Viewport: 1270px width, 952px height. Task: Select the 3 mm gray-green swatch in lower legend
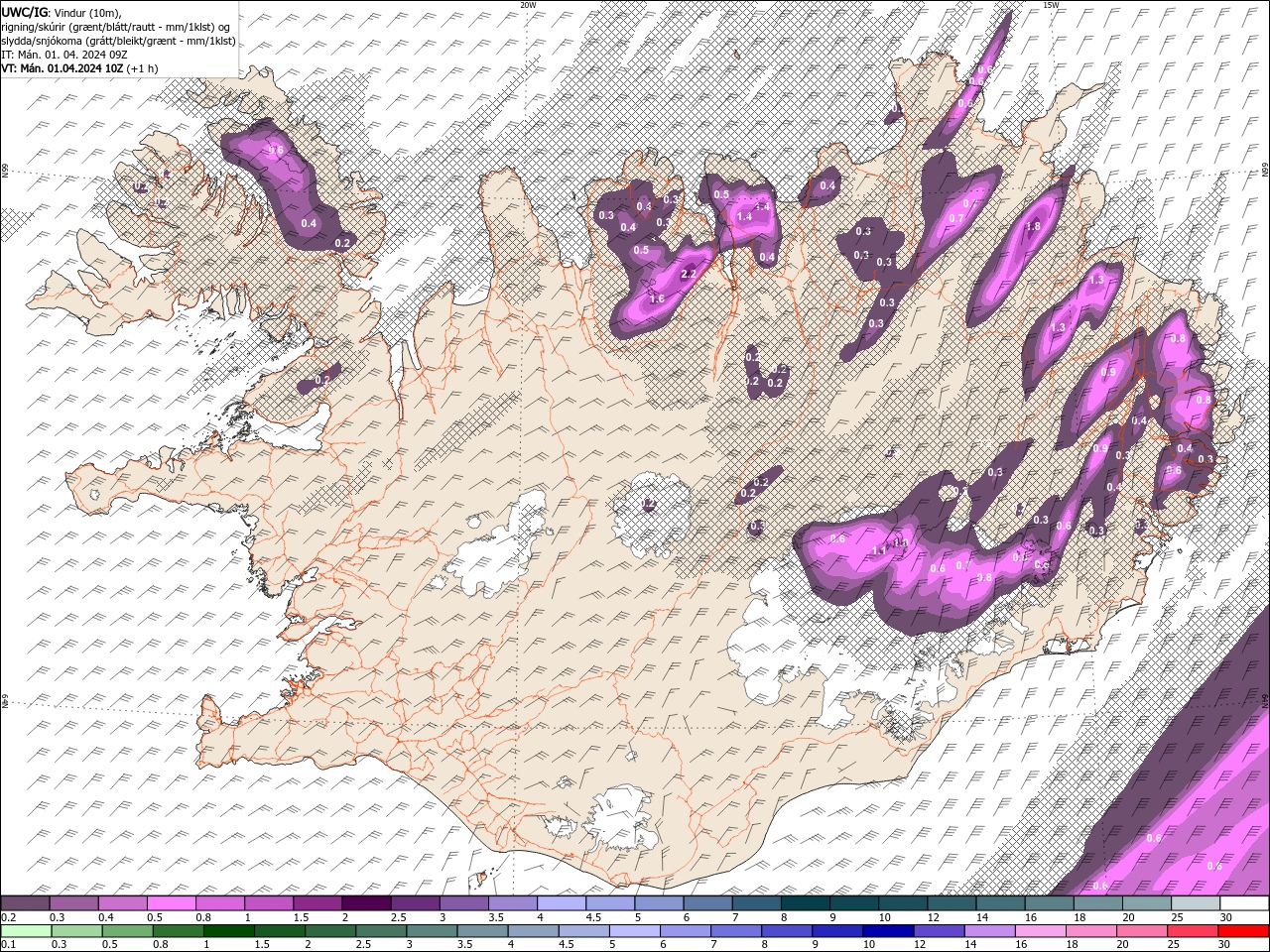click(432, 930)
